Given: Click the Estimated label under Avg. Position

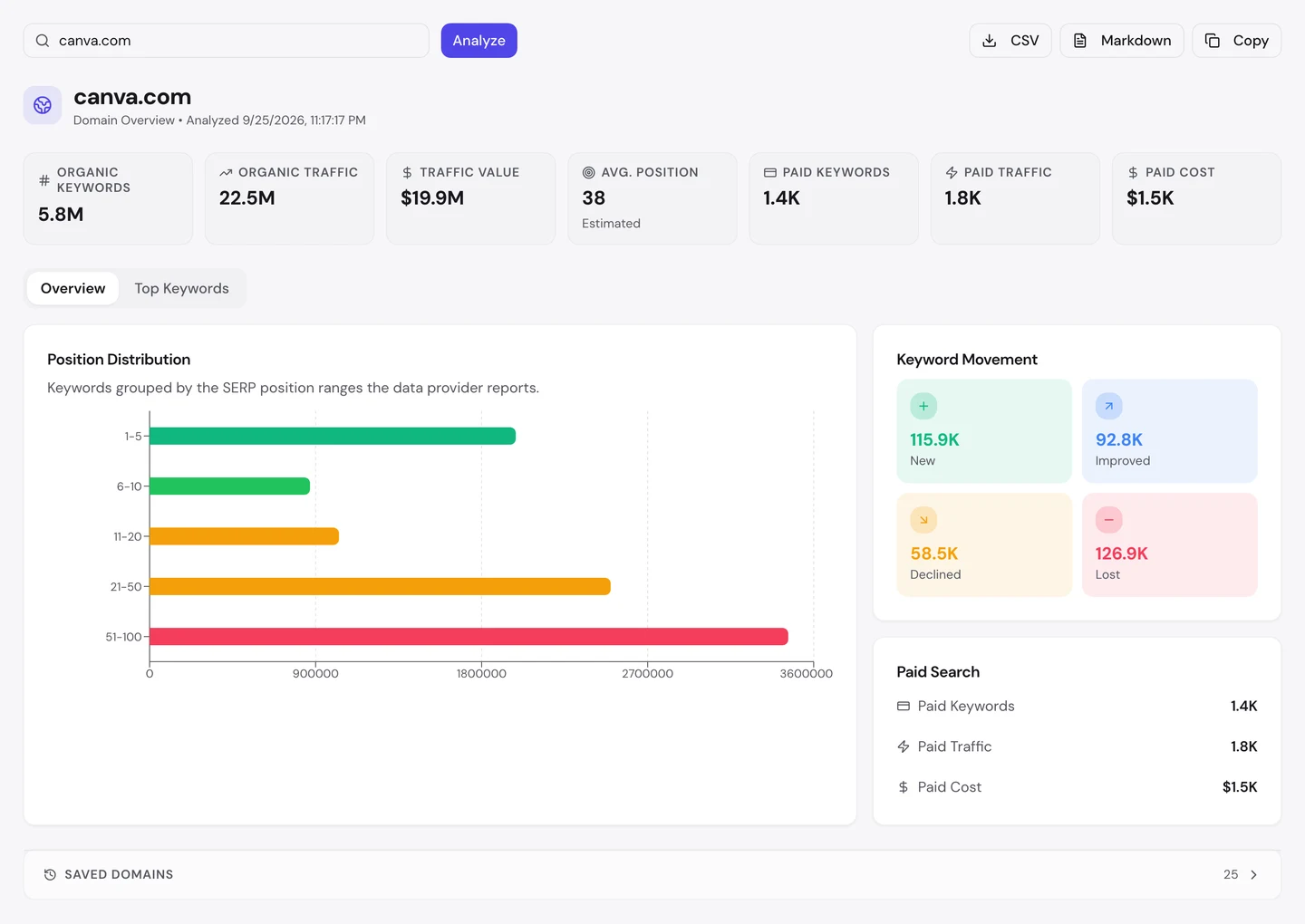Looking at the screenshot, I should [x=611, y=224].
